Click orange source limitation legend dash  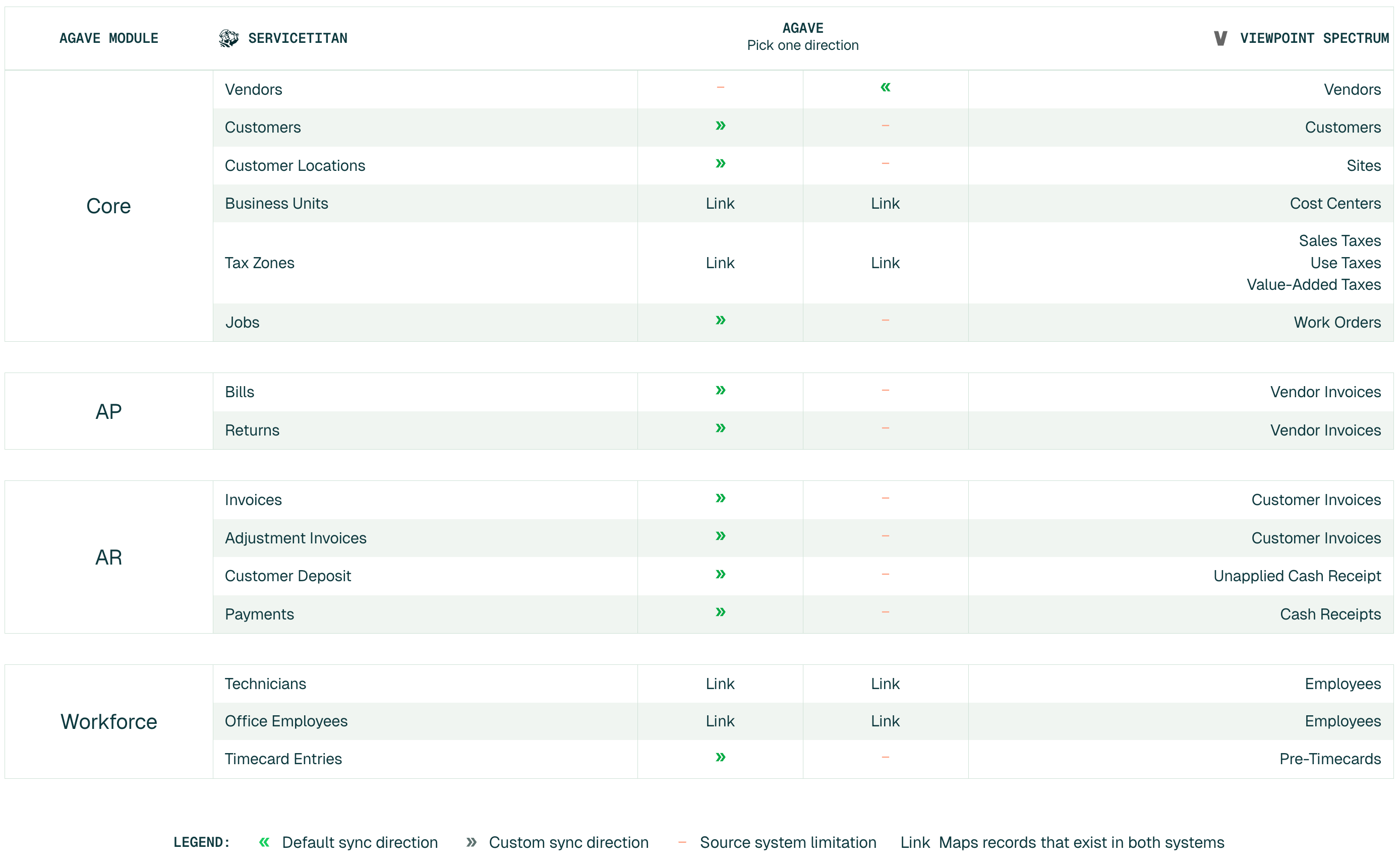[x=682, y=841]
